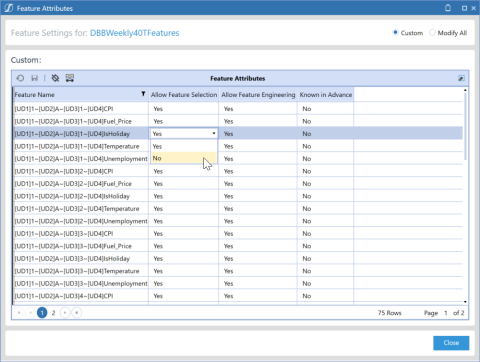Select the Custom radio option
The height and width of the screenshot is (362, 480).
(395, 33)
